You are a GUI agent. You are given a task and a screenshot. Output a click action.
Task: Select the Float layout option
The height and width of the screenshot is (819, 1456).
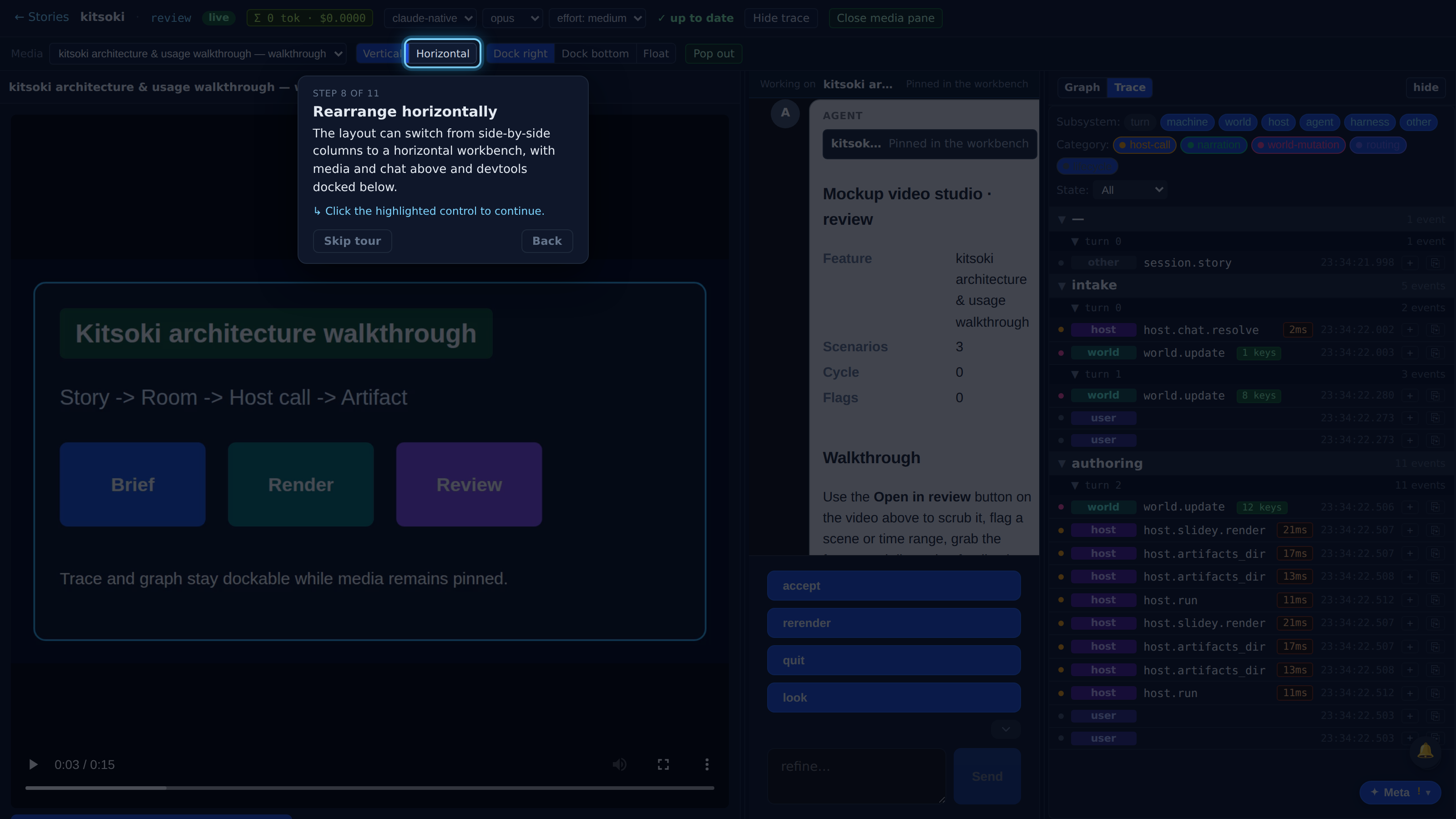tap(656, 54)
